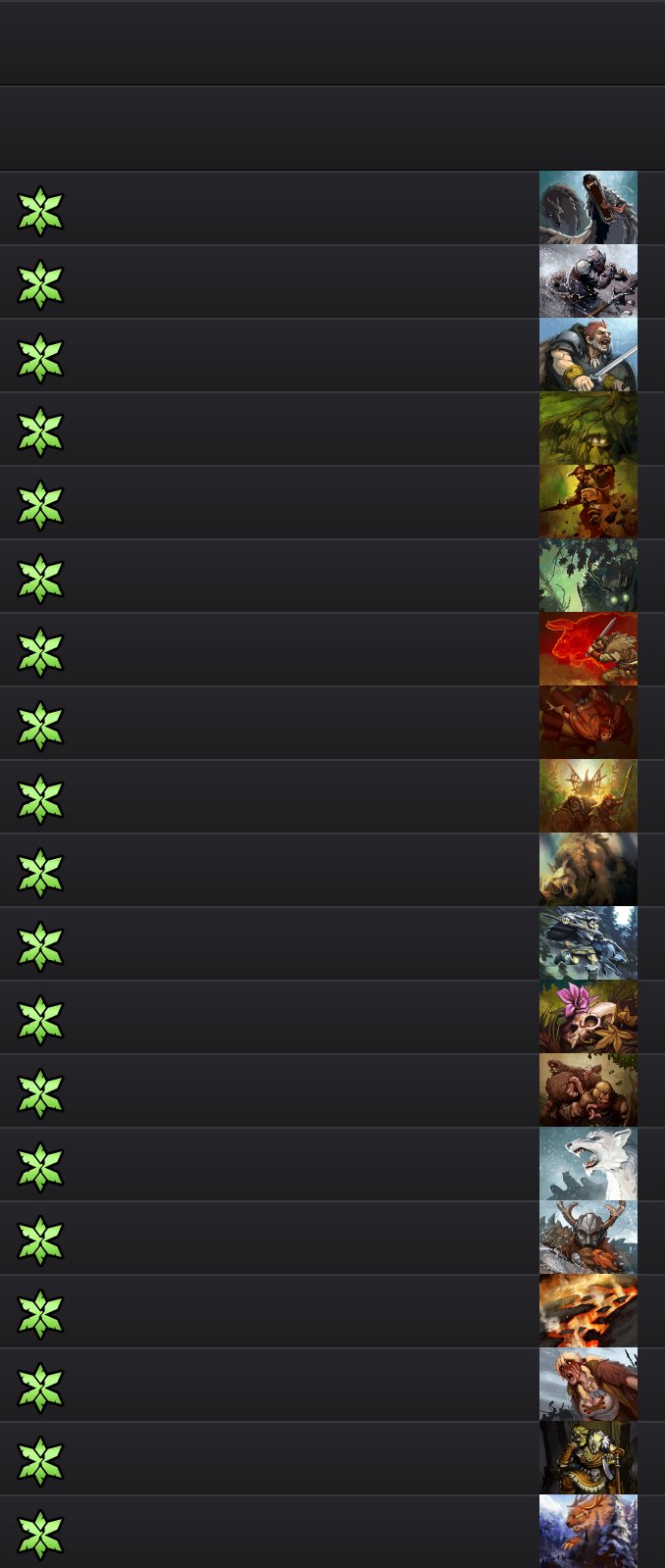Viewport: 665px width, 1568px height.
Task: Select the orange tiger in snow thumbnail
Action: (588, 1532)
